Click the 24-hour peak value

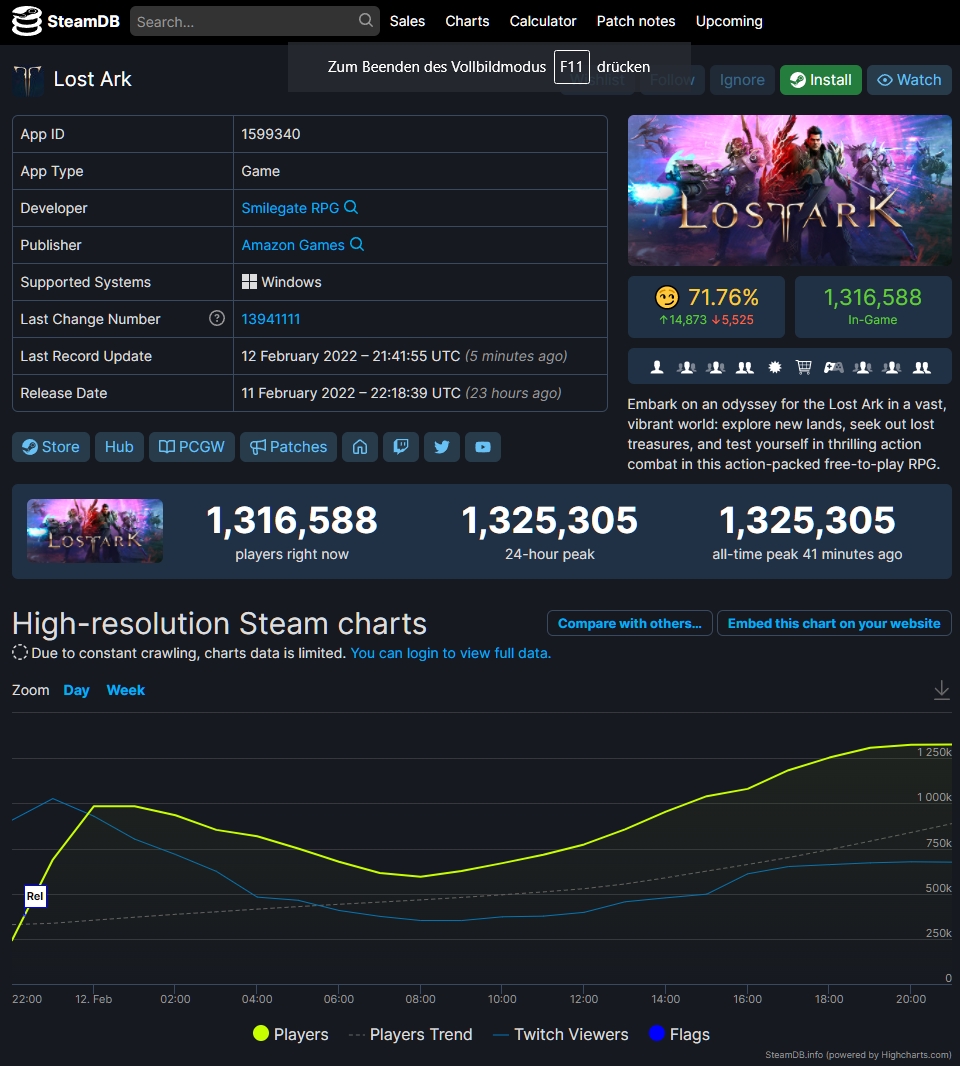point(549,520)
